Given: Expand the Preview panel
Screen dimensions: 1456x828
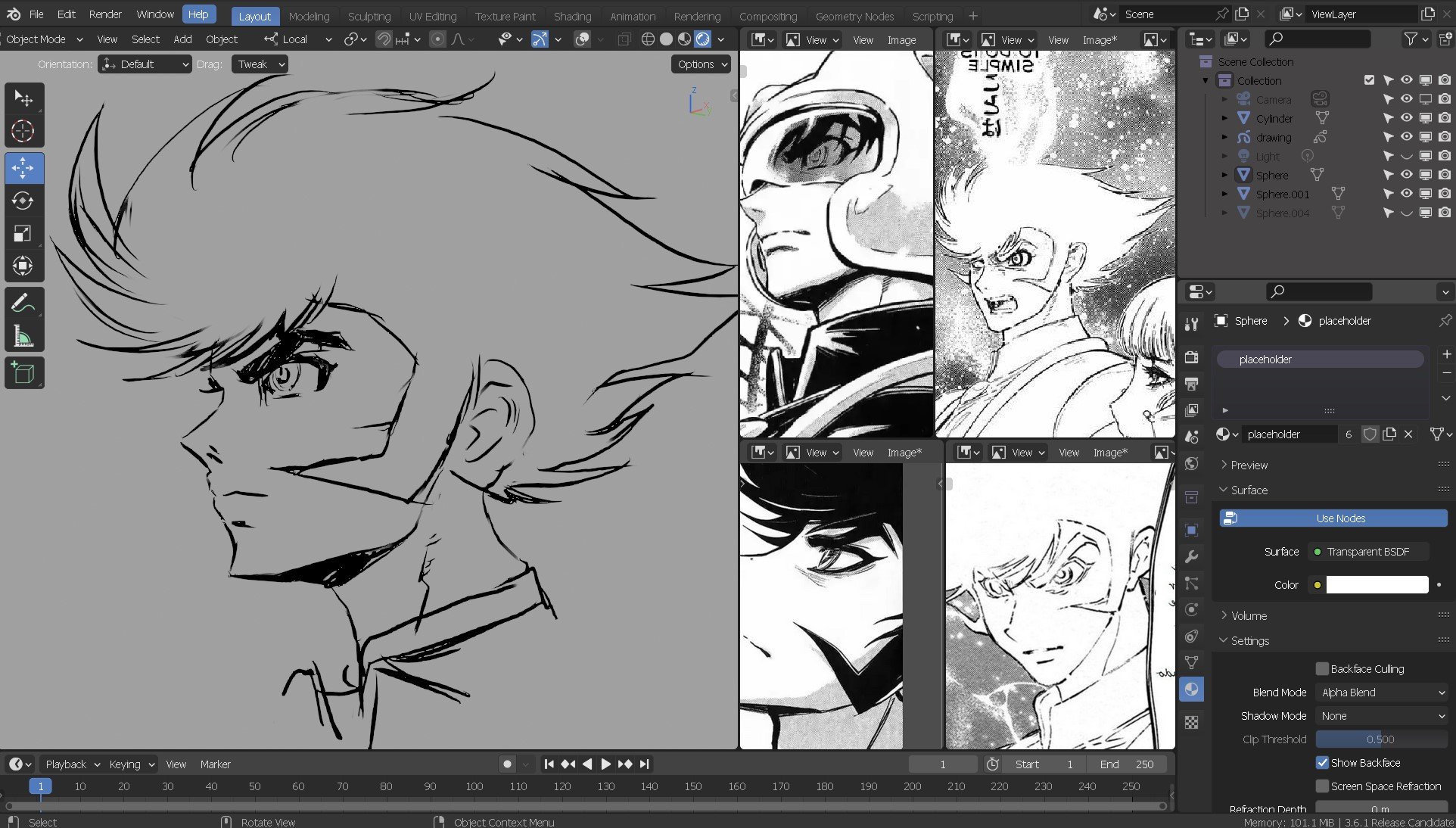Looking at the screenshot, I should point(1249,465).
